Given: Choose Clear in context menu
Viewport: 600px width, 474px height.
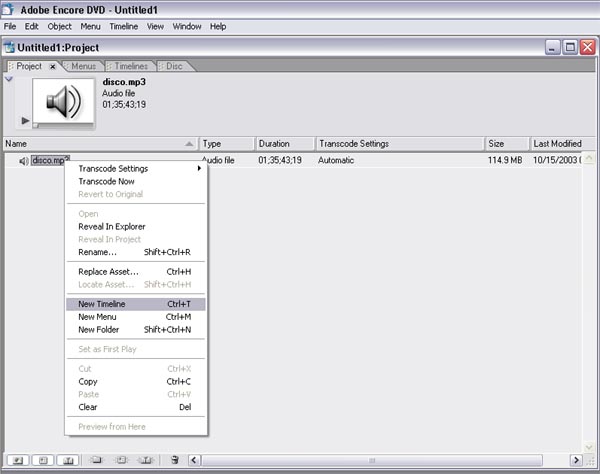Looking at the screenshot, I should pyautogui.click(x=136, y=407).
